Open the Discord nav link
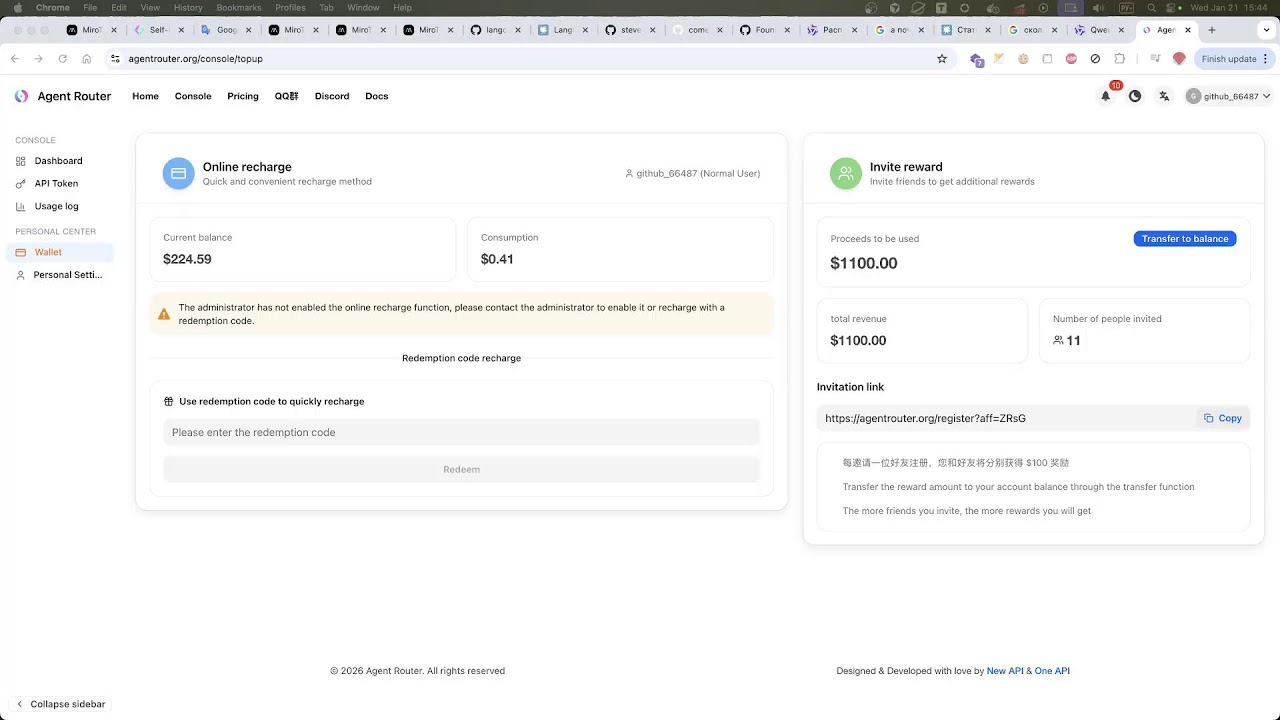This screenshot has width=1280, height=720. (x=332, y=96)
